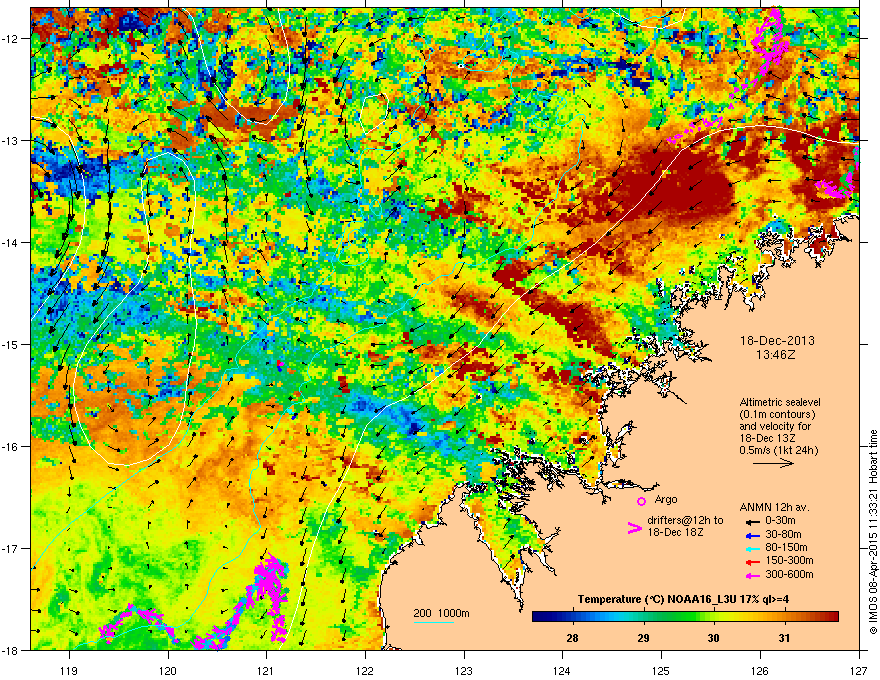Click the longitude axis label '123'
The height and width of the screenshot is (680, 880).
click(464, 670)
